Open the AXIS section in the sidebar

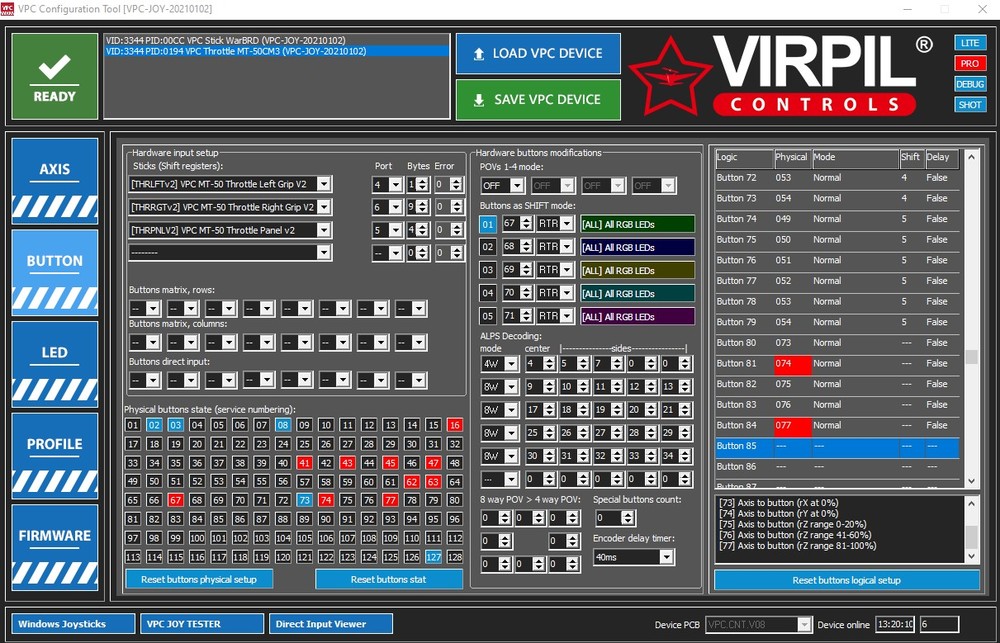(x=55, y=181)
